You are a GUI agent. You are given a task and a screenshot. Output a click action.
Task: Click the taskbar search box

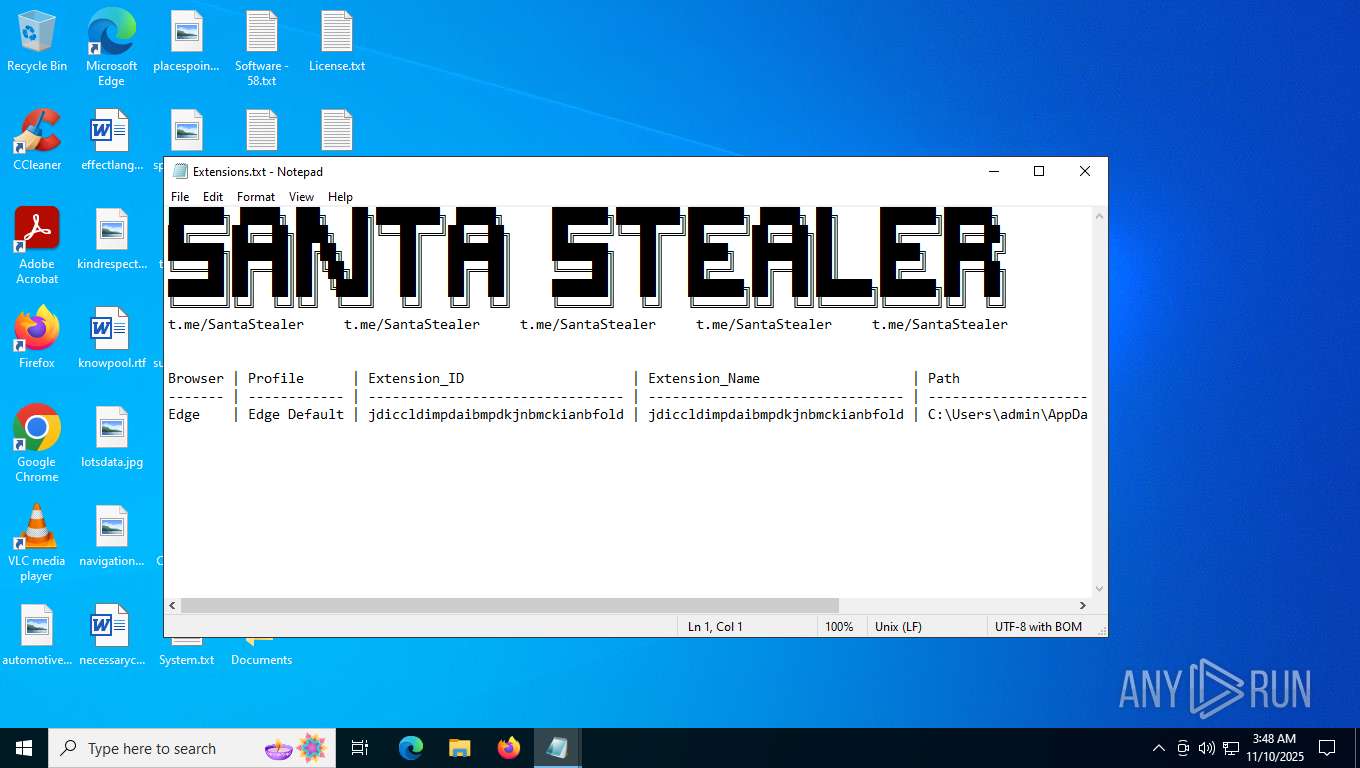coord(193,748)
